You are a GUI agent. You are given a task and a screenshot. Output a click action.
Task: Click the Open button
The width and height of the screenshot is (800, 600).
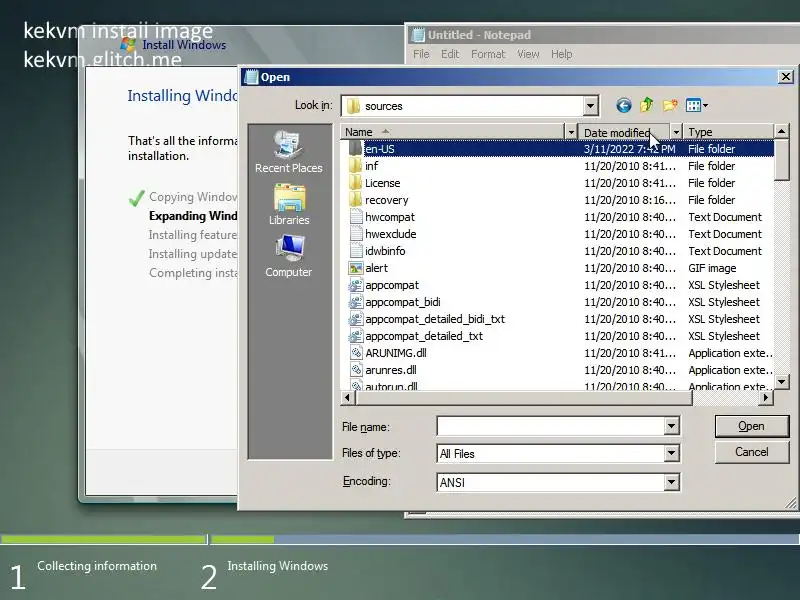(x=752, y=426)
